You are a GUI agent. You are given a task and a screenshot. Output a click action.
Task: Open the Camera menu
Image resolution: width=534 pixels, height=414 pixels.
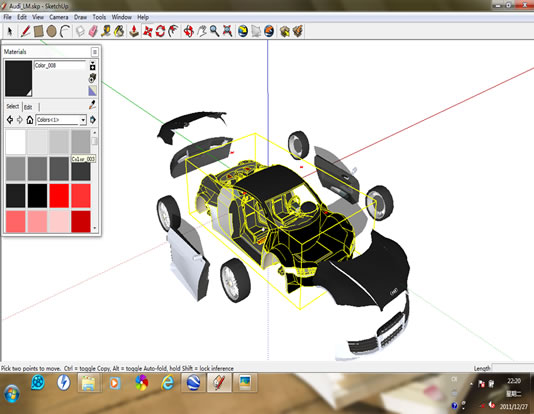pyautogui.click(x=59, y=17)
